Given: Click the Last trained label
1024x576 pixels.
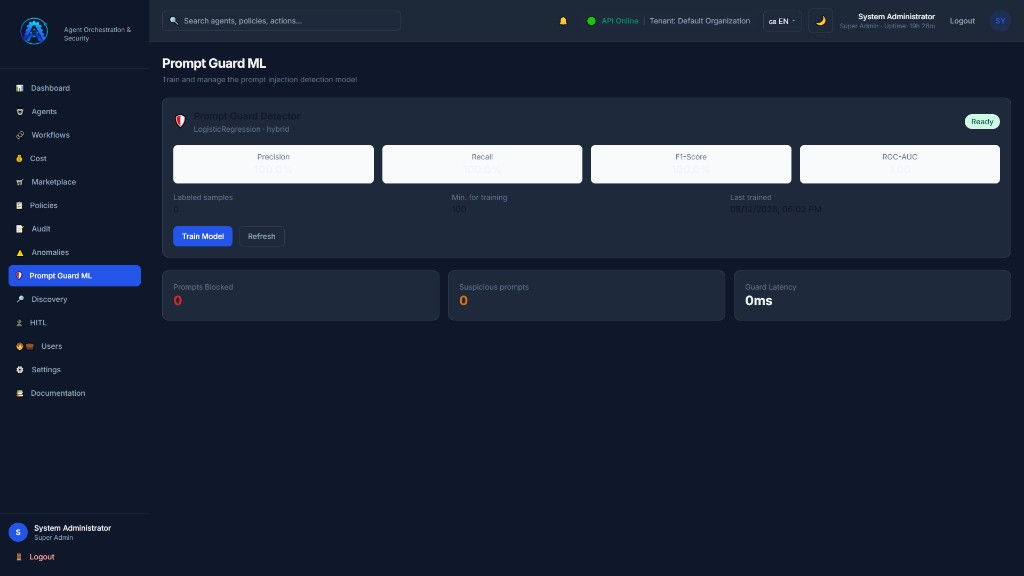Looking at the screenshot, I should (750, 197).
